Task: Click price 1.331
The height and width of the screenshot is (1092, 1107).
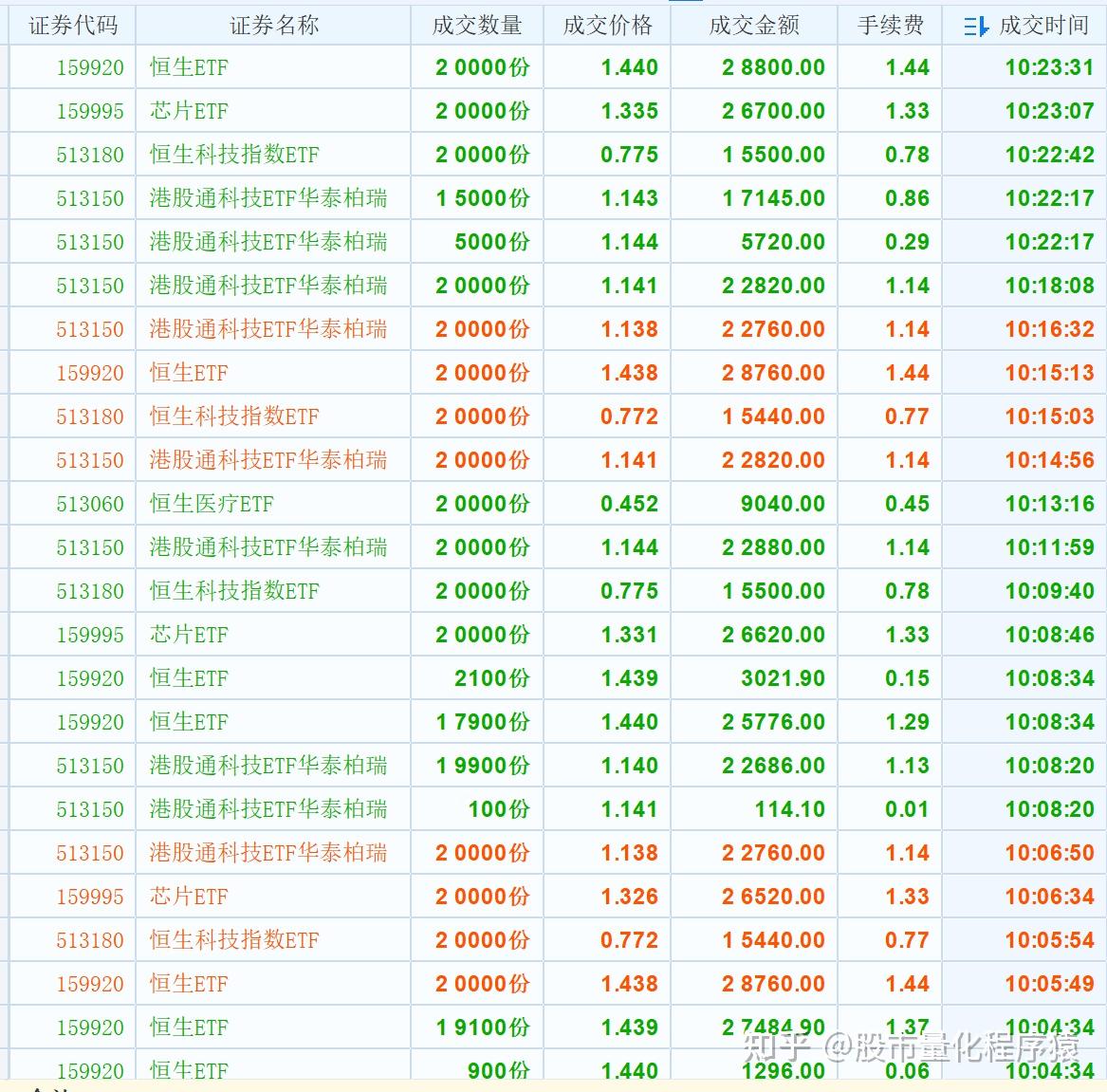Action: click(629, 636)
